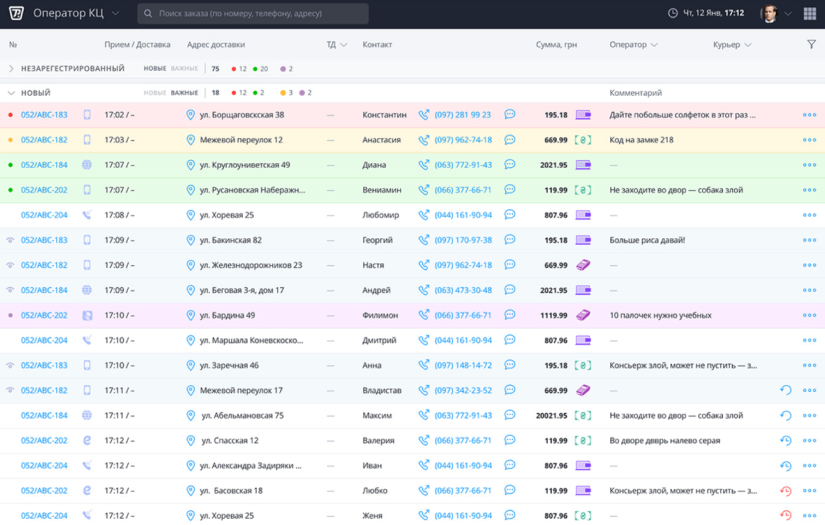Call Константин's phone icon
825x525 pixels.
424,115
